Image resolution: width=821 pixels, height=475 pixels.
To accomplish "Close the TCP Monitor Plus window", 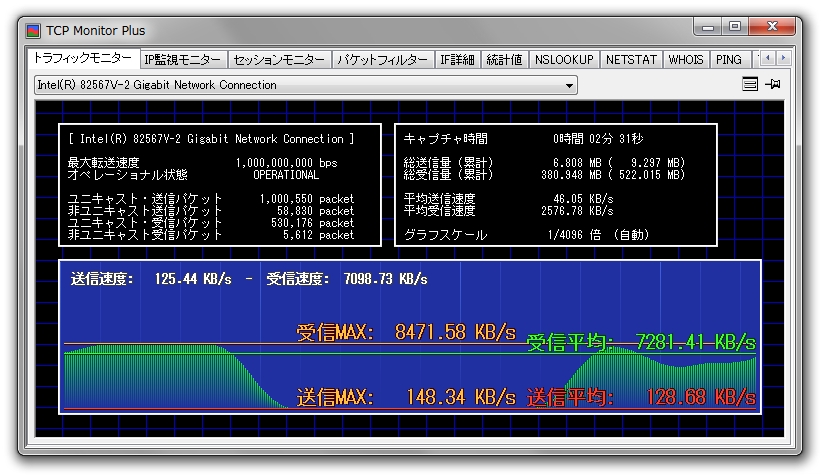I will coord(772,27).
